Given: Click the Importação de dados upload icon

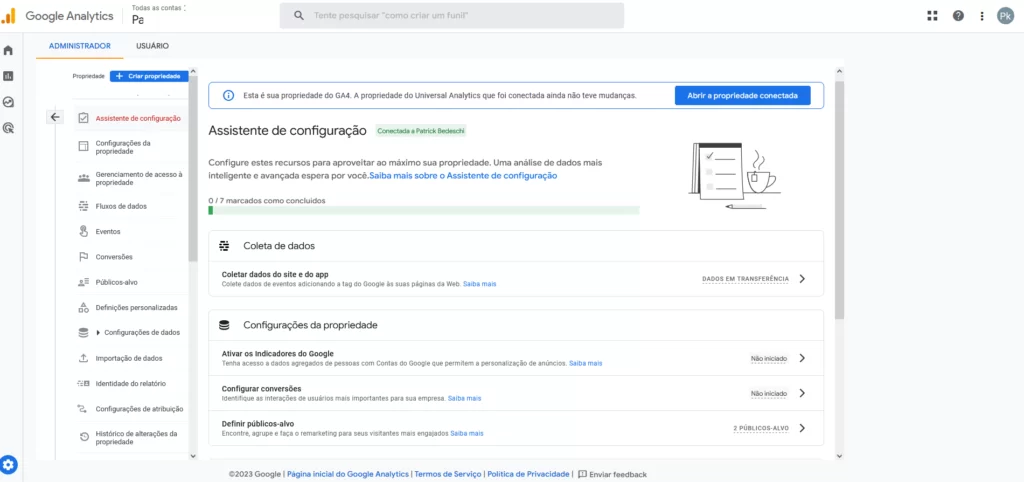Looking at the screenshot, I should (83, 358).
